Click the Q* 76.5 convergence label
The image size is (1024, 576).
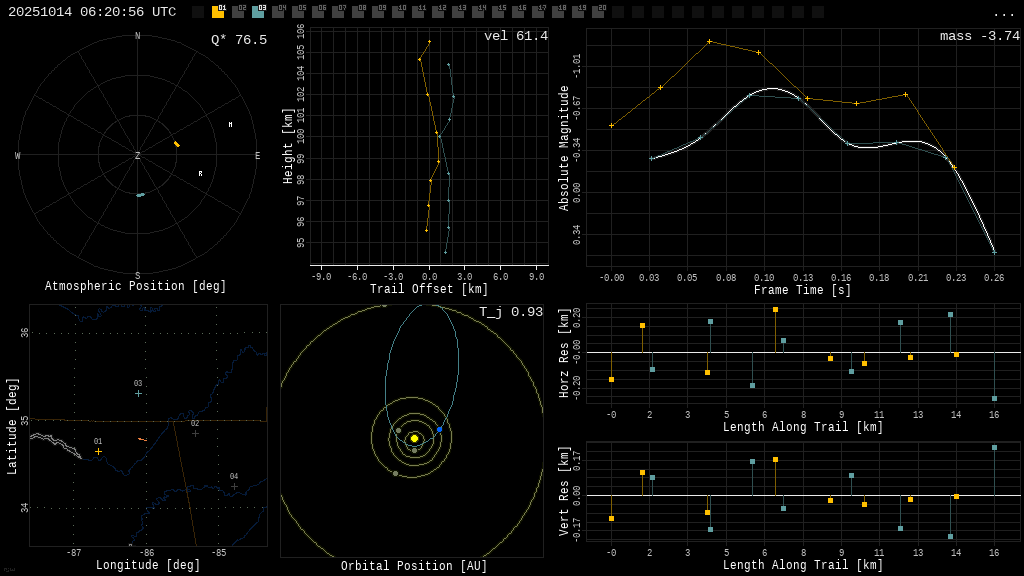(x=238, y=40)
